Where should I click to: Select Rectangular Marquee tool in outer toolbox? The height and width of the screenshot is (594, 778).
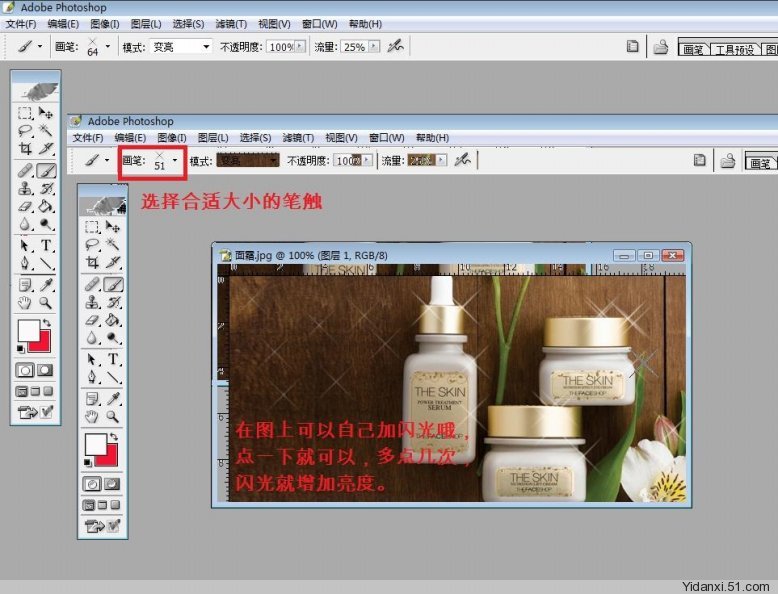click(x=25, y=113)
